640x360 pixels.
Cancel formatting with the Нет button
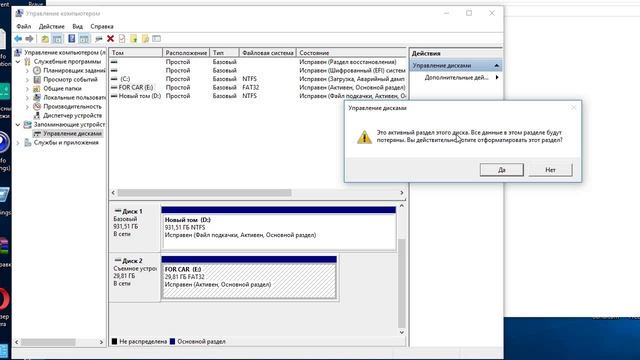coord(550,170)
